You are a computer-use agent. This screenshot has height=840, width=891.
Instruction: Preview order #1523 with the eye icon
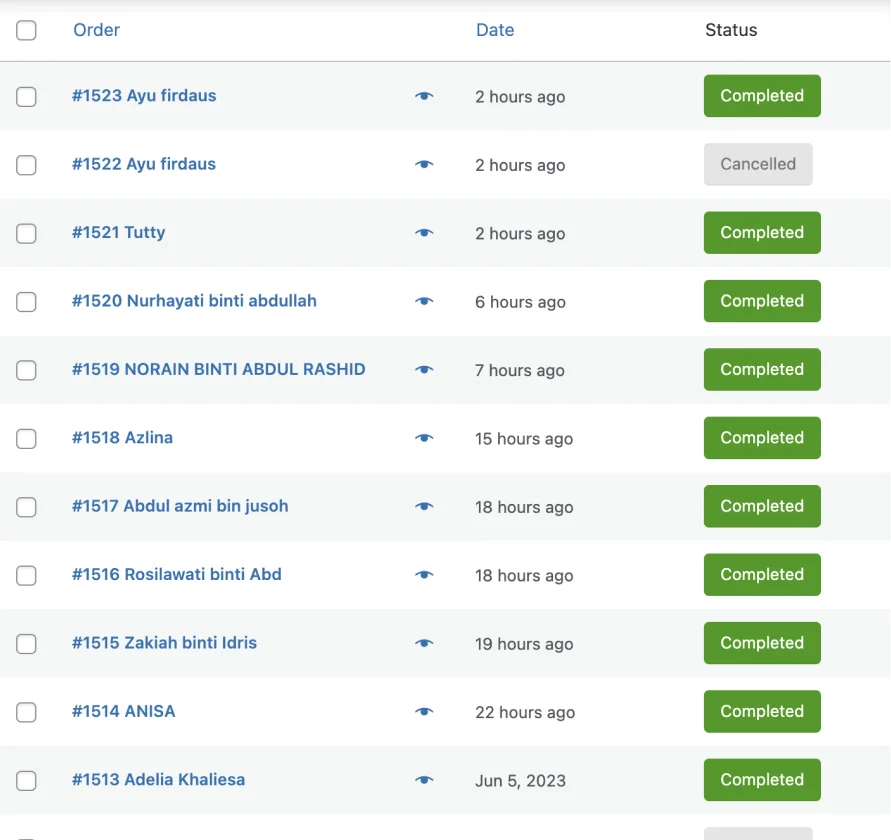coord(424,96)
